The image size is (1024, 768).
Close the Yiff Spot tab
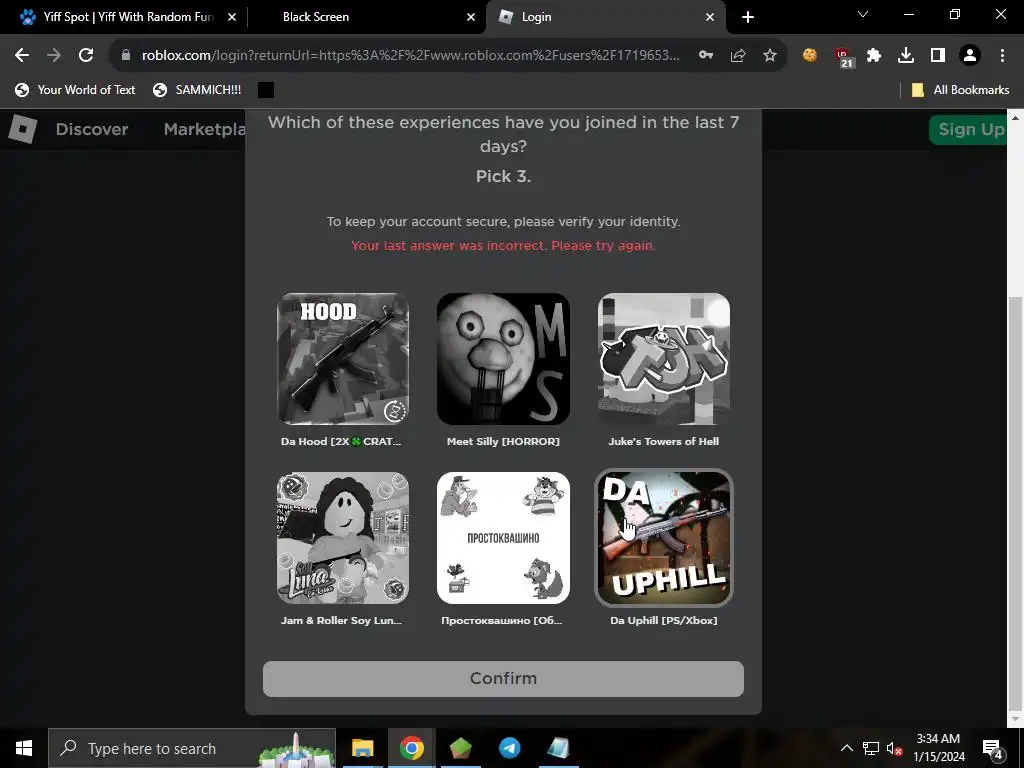tap(232, 17)
